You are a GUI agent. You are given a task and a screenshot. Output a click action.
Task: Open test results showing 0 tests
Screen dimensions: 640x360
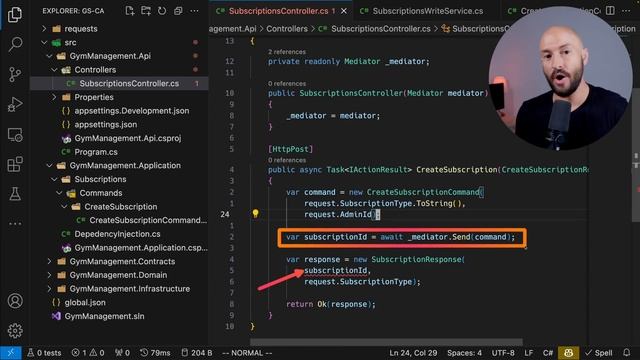coord(44,353)
